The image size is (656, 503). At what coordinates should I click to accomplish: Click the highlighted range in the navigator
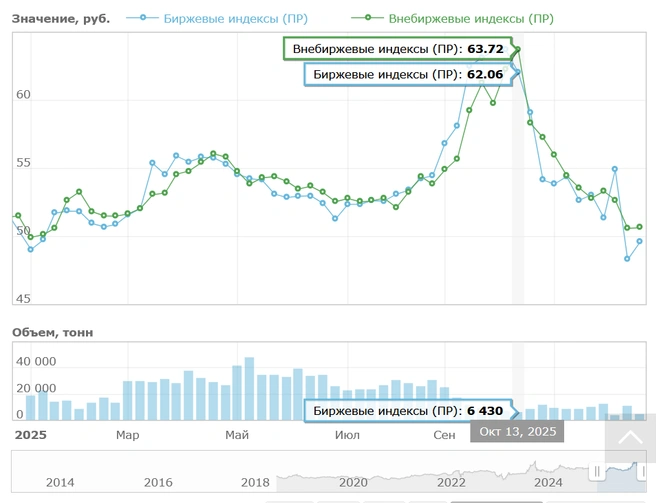[x=621, y=472]
